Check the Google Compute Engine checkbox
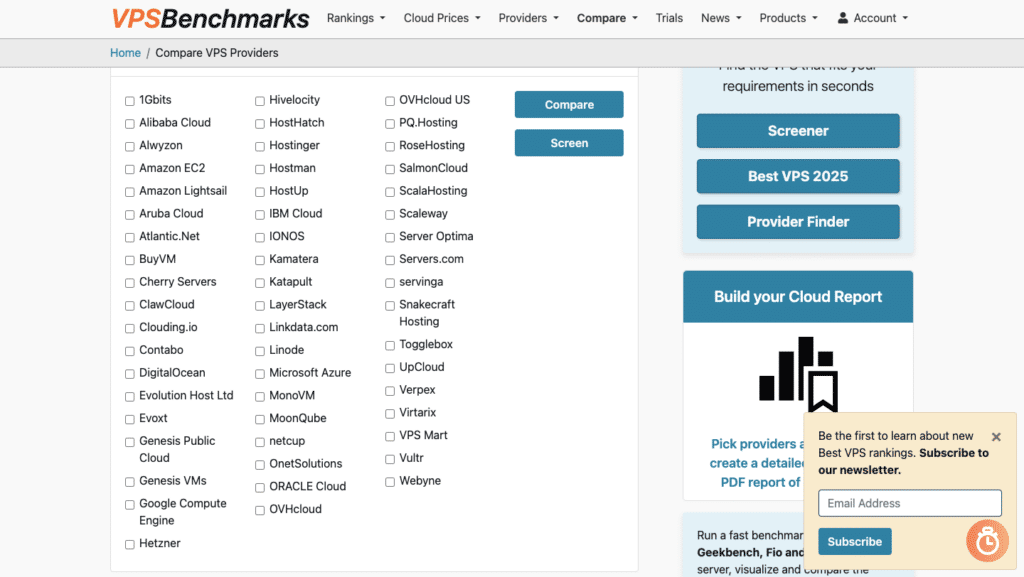Screen dimensions: 1024x577 coord(130,505)
